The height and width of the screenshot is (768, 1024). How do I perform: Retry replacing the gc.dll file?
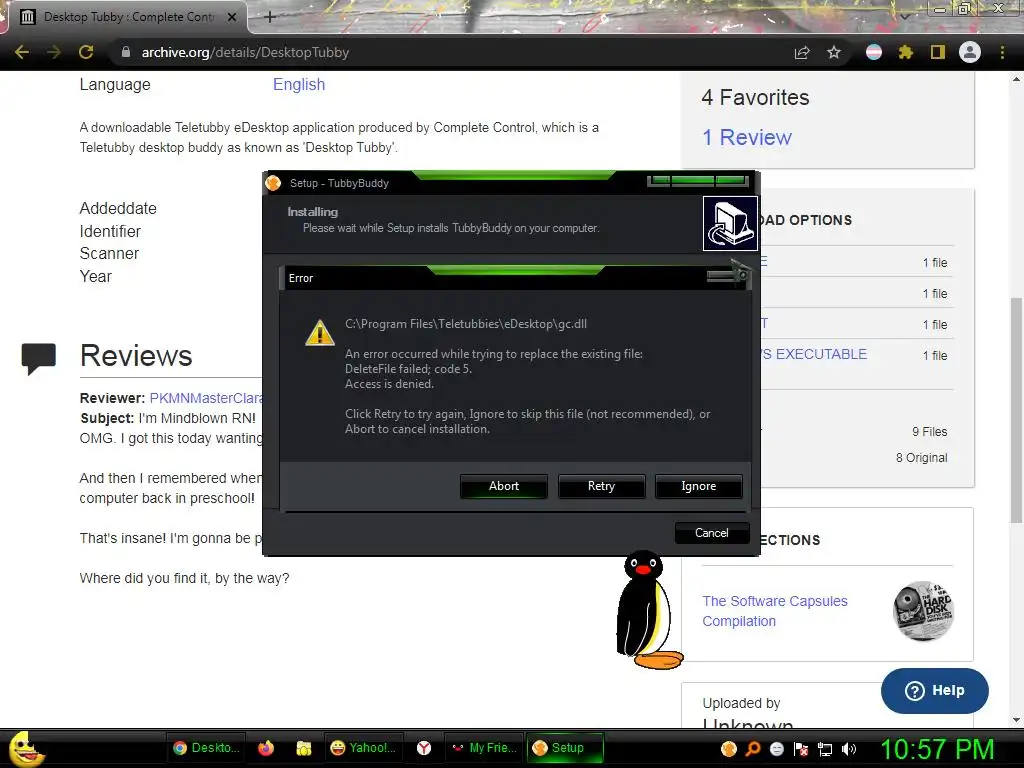pyautogui.click(x=601, y=487)
